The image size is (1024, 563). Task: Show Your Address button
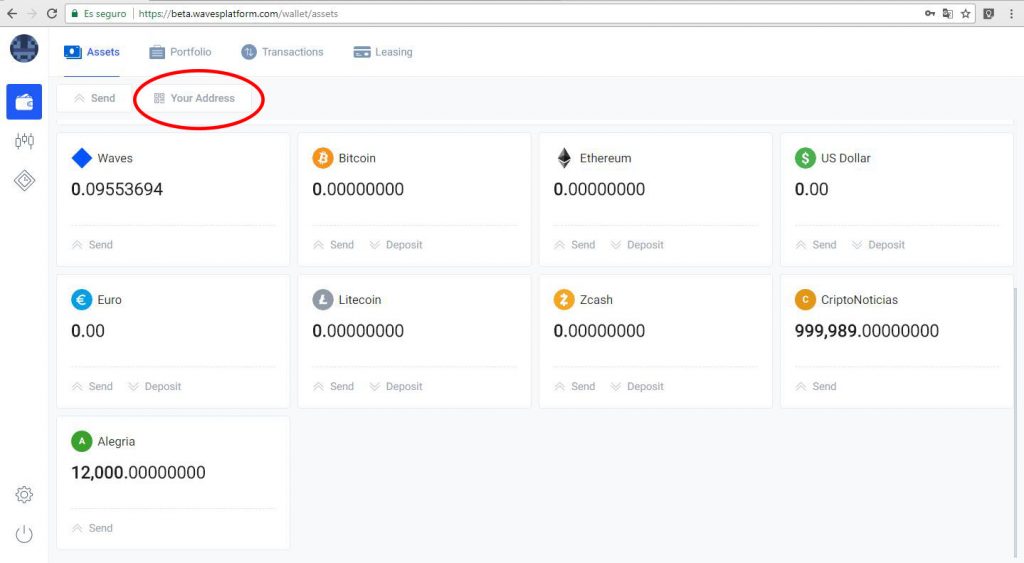click(x=194, y=98)
